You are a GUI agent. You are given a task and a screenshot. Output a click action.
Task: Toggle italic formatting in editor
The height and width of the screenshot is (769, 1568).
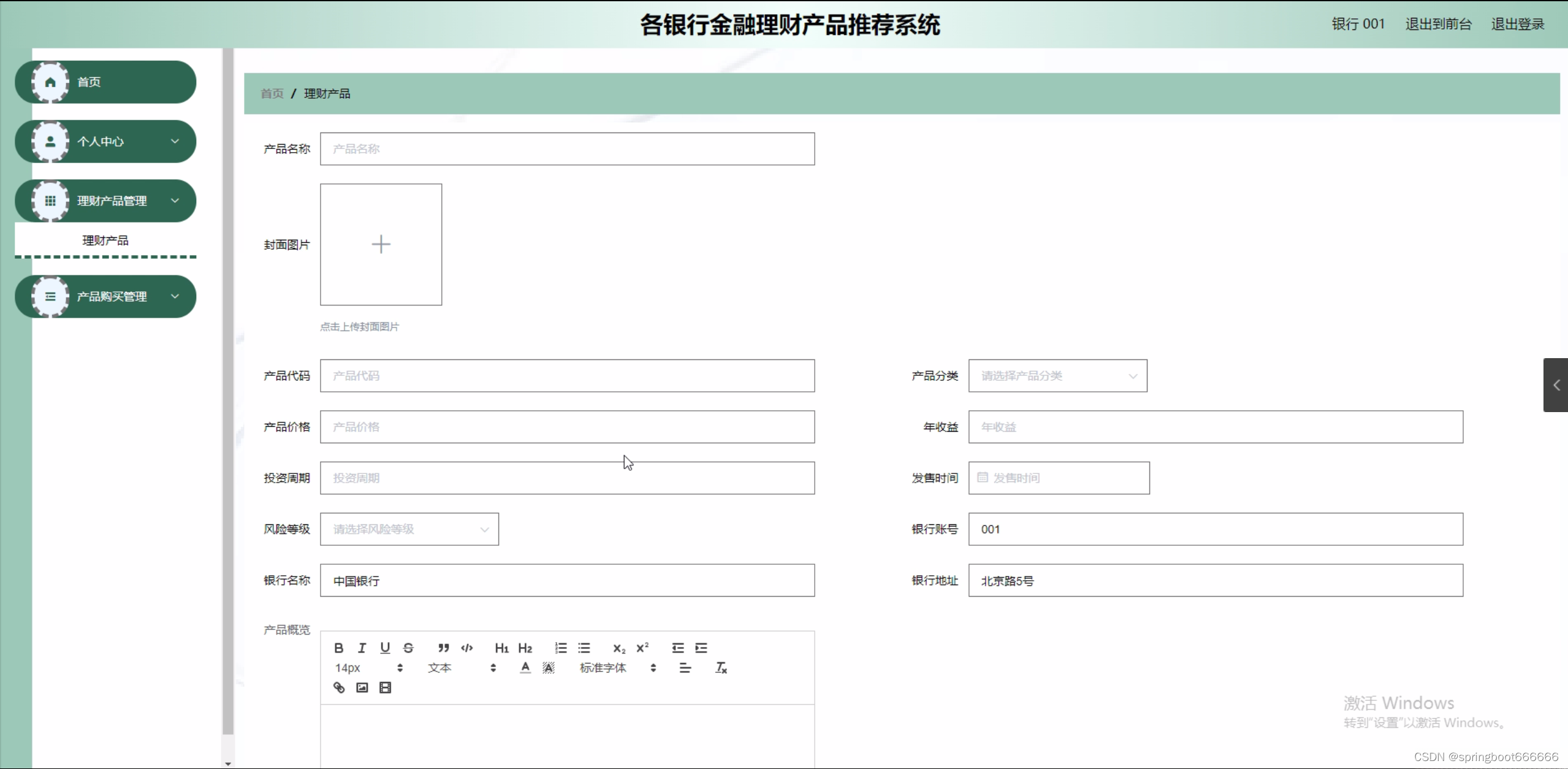pos(362,648)
